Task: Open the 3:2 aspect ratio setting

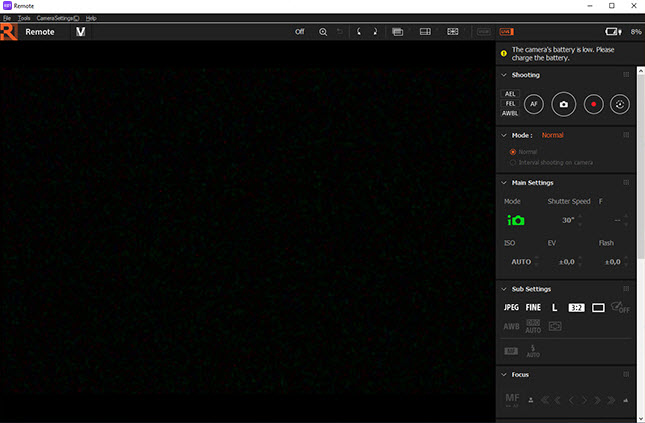Action: pyautogui.click(x=576, y=307)
